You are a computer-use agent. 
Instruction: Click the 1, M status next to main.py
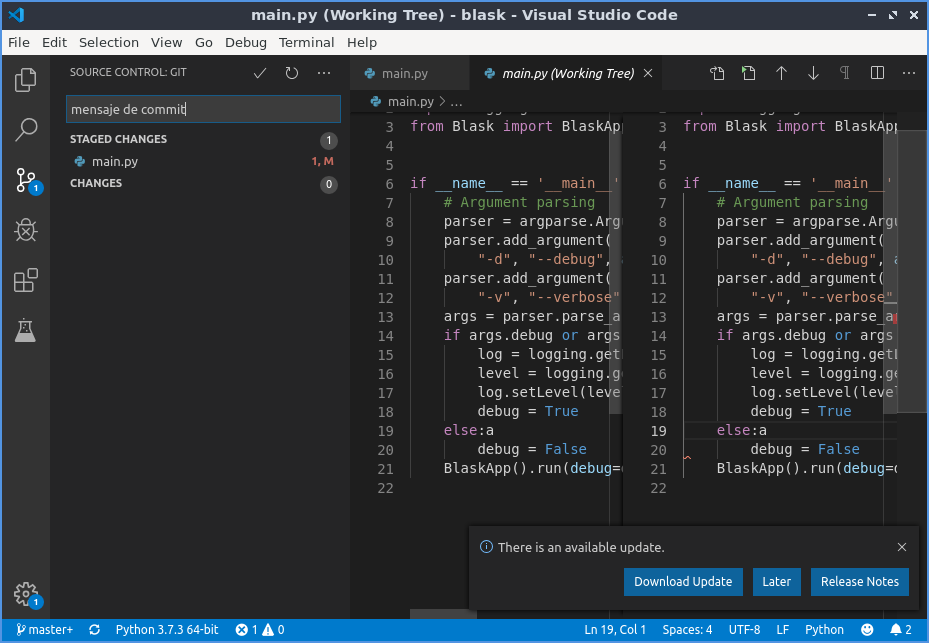click(x=322, y=161)
